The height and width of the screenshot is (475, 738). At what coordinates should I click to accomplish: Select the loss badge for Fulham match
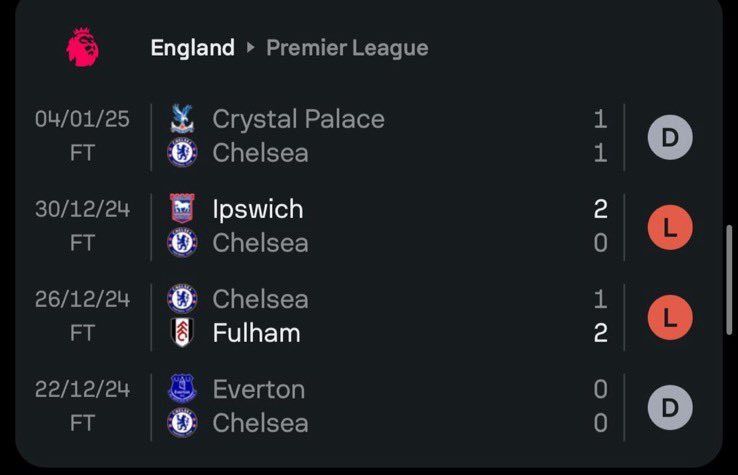point(670,317)
